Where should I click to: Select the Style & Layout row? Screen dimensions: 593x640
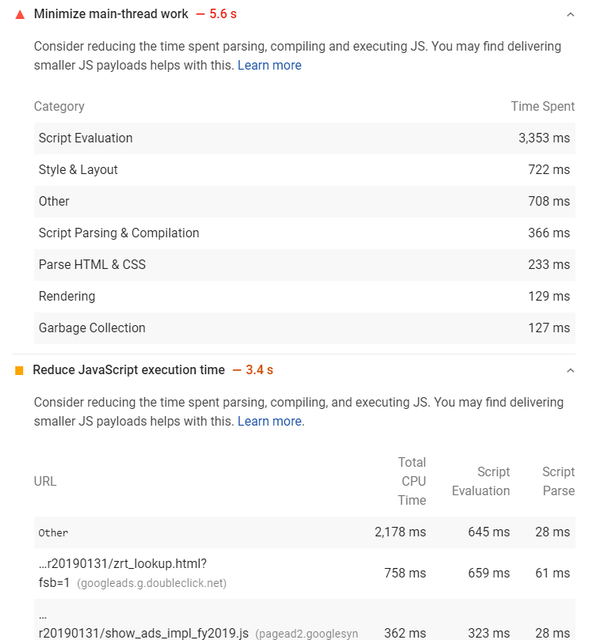point(304,170)
